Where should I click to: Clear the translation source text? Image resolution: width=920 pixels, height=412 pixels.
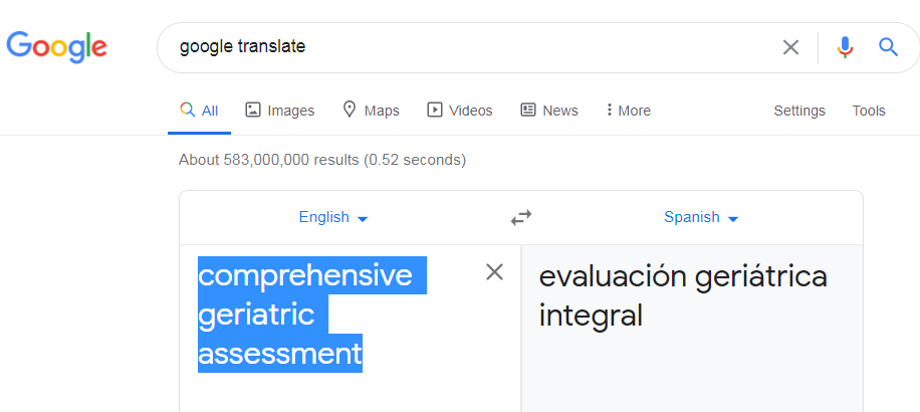pyautogui.click(x=494, y=272)
